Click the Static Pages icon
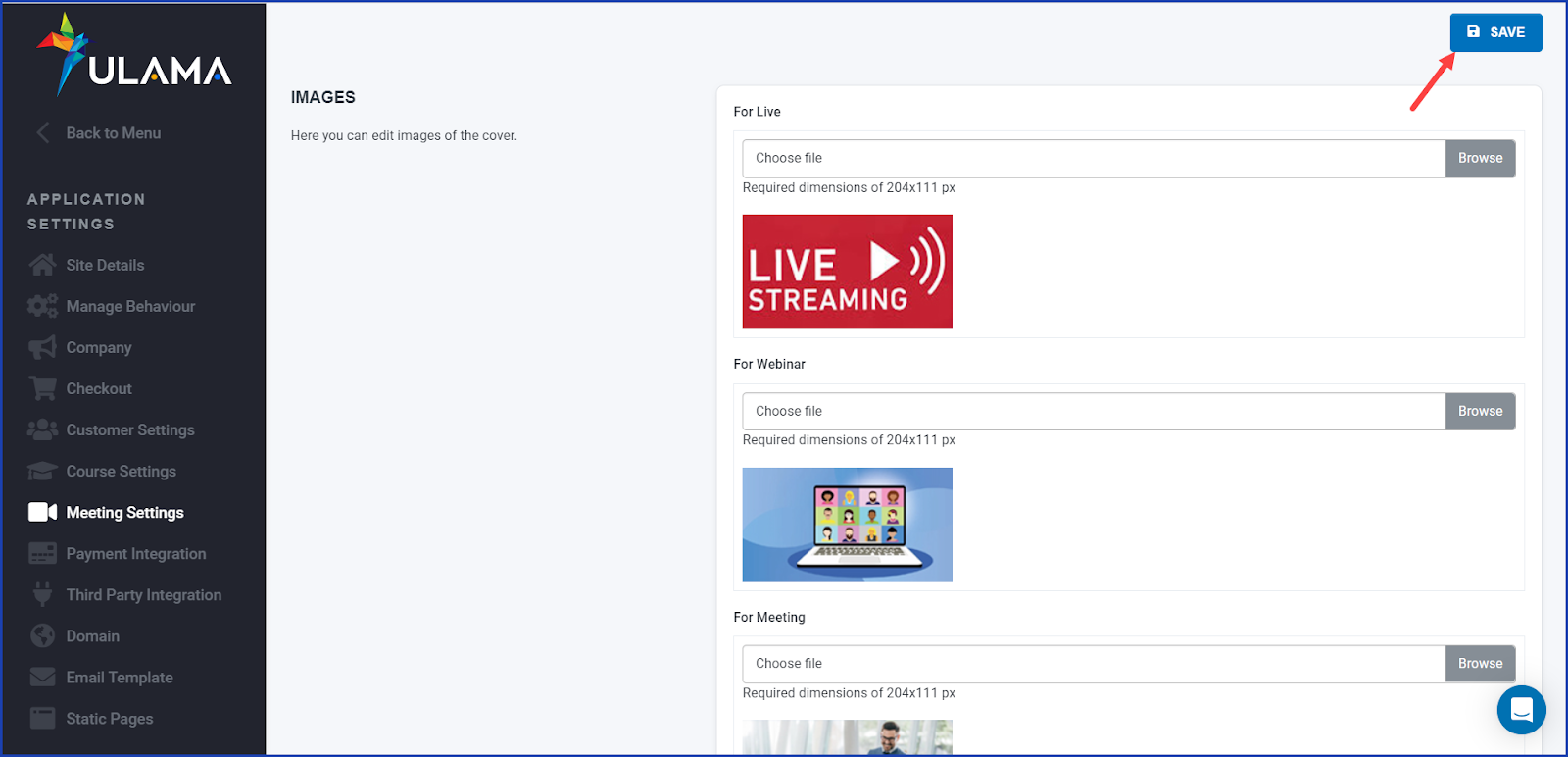 coord(42,718)
